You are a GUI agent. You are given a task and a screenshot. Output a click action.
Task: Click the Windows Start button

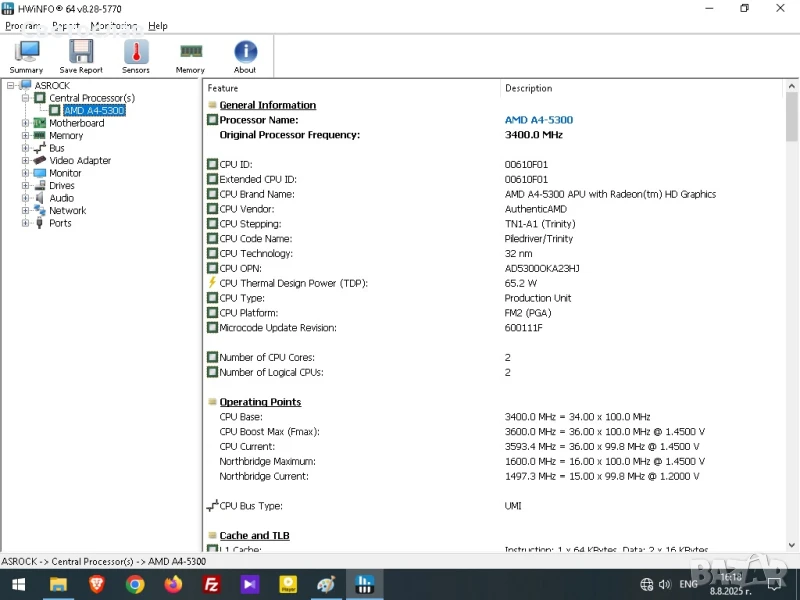[18, 584]
